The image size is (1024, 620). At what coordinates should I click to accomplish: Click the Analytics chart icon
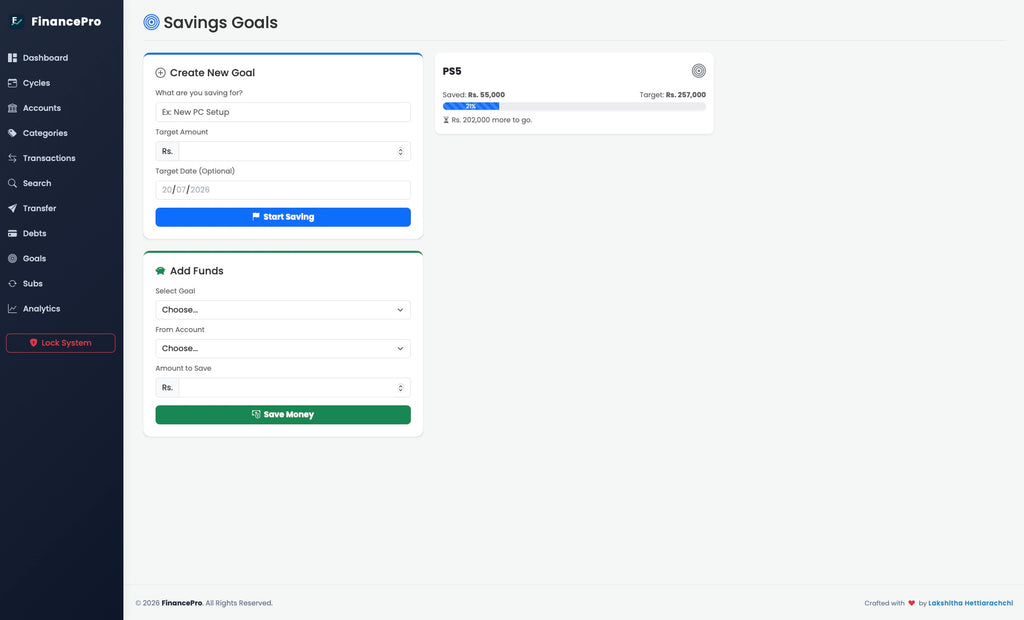point(12,308)
